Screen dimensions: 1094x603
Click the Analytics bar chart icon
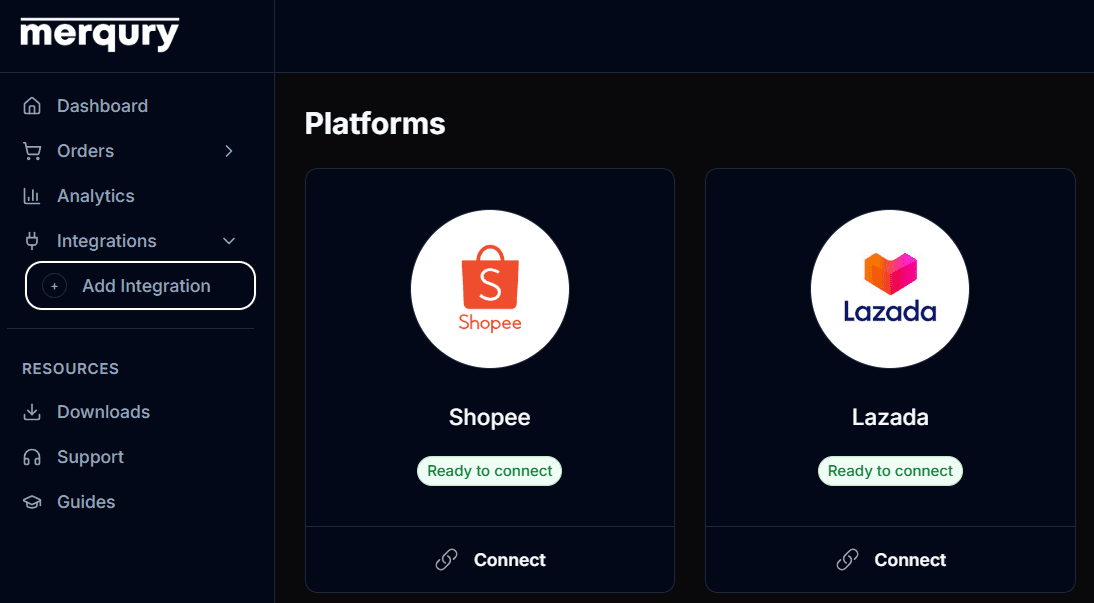pos(32,196)
